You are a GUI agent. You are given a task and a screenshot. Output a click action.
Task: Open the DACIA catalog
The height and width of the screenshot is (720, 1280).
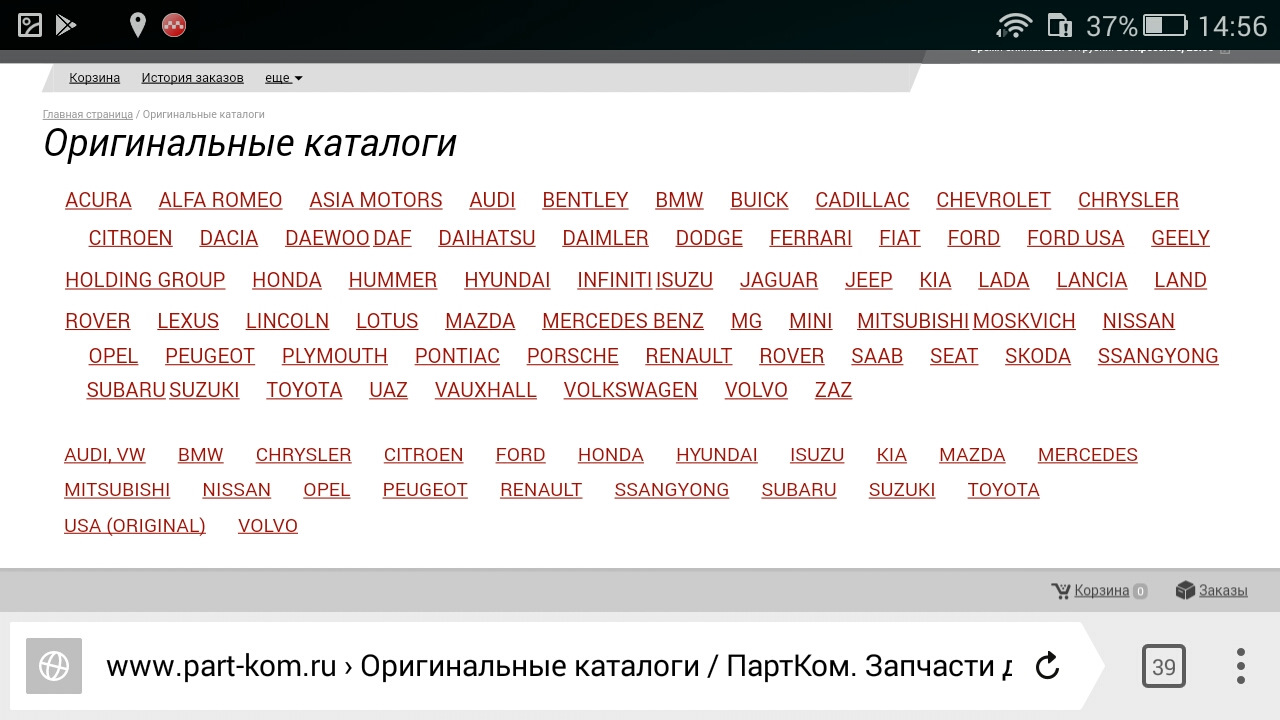tap(229, 238)
